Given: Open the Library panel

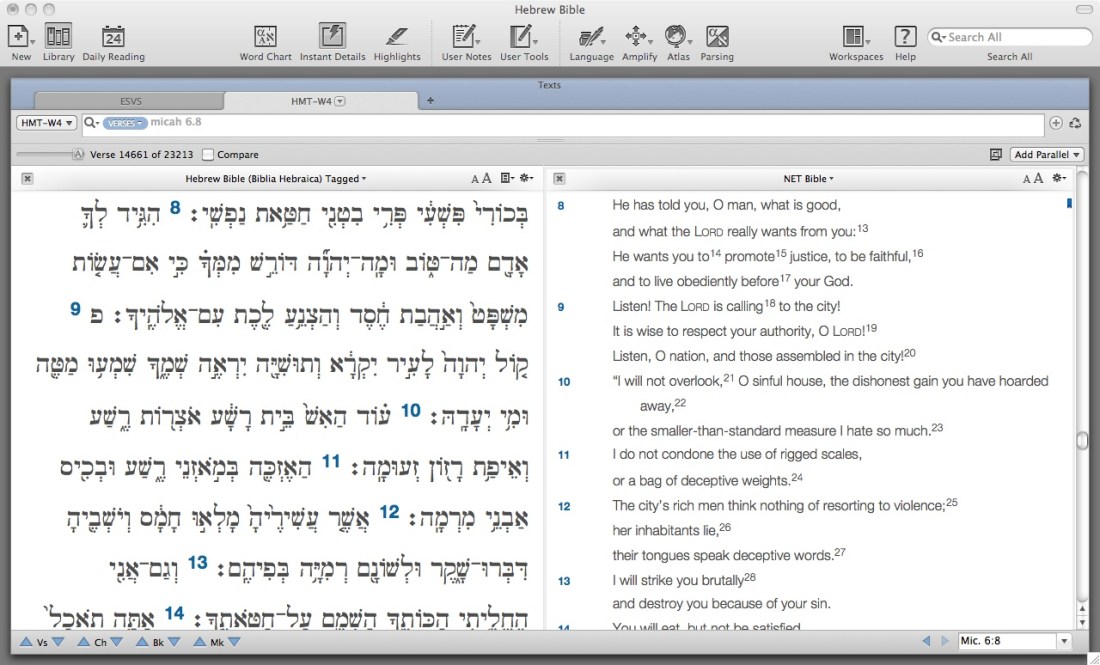Looking at the screenshot, I should pyautogui.click(x=58, y=38).
